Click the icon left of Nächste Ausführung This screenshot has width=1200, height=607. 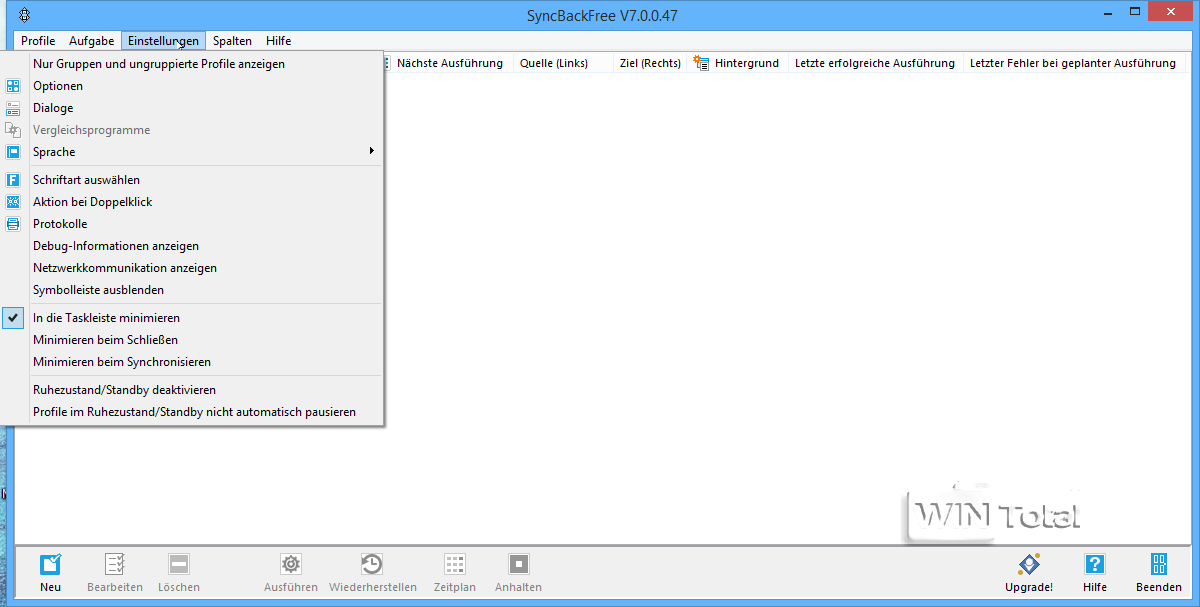click(387, 63)
